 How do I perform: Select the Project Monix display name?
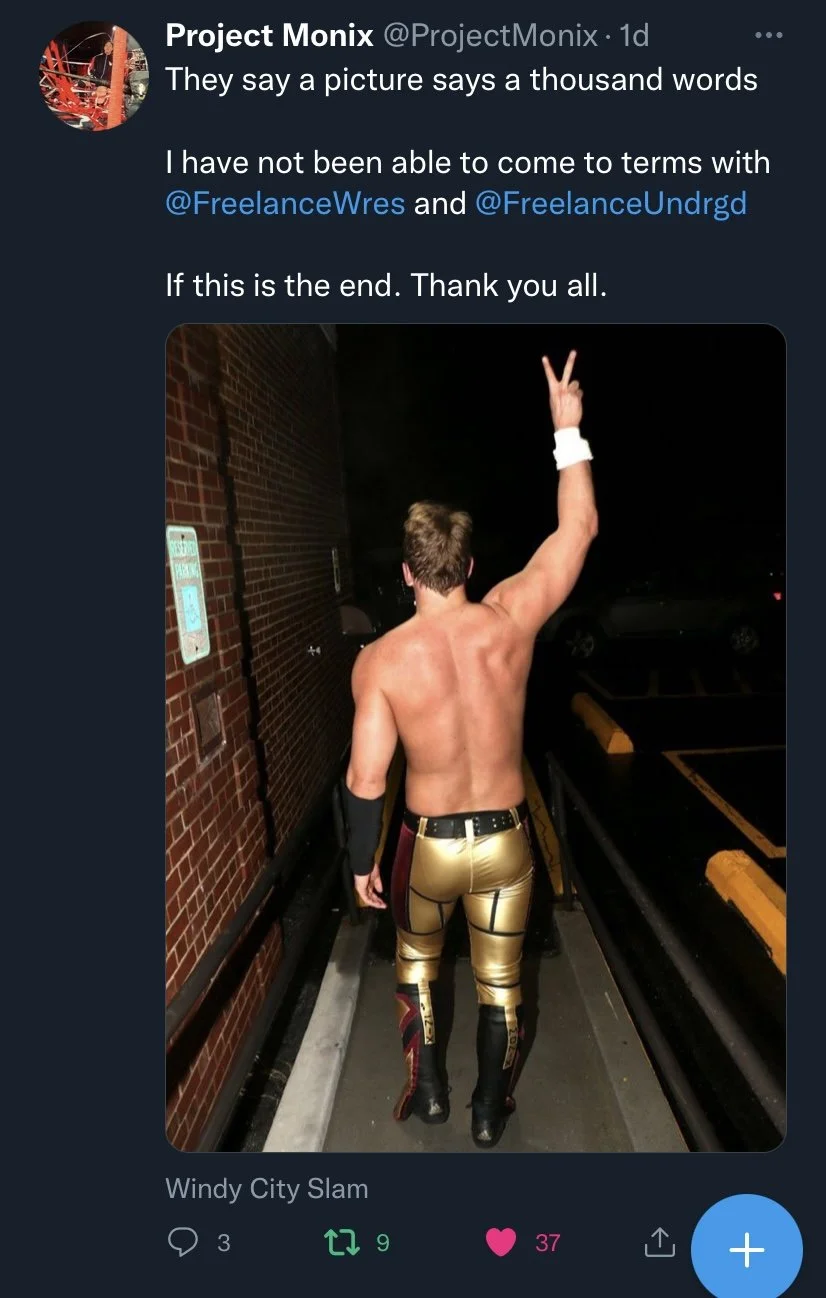[x=269, y=36]
